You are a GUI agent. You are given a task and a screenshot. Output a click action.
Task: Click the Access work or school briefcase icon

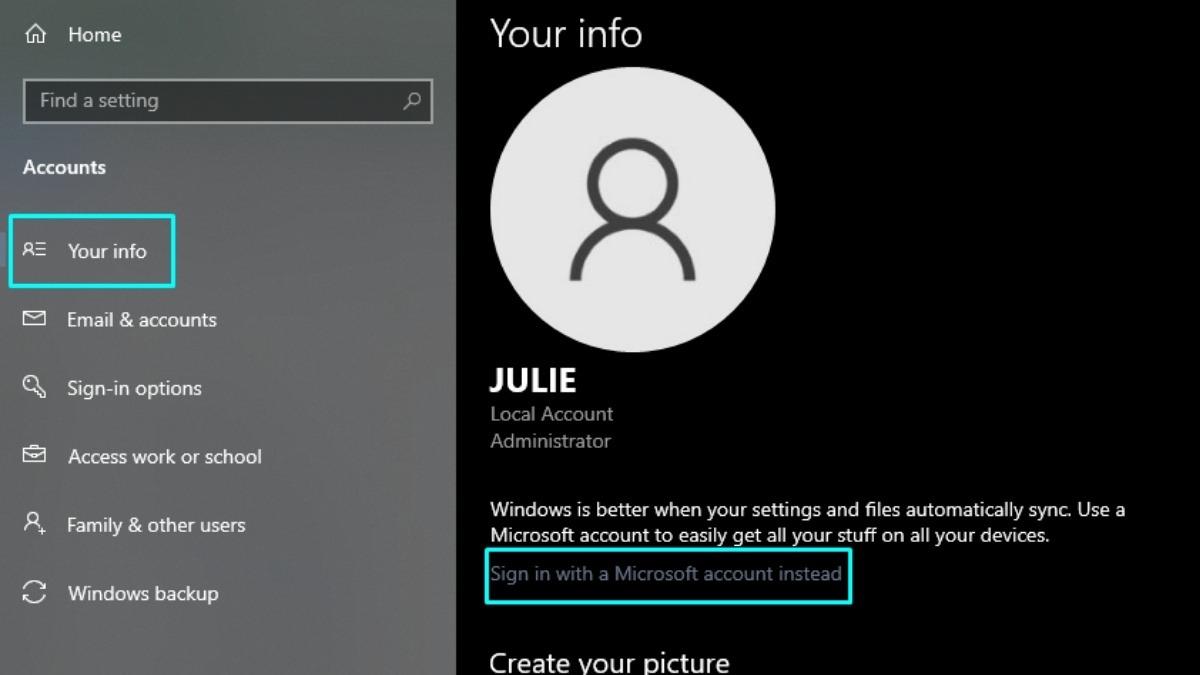pyautogui.click(x=35, y=455)
